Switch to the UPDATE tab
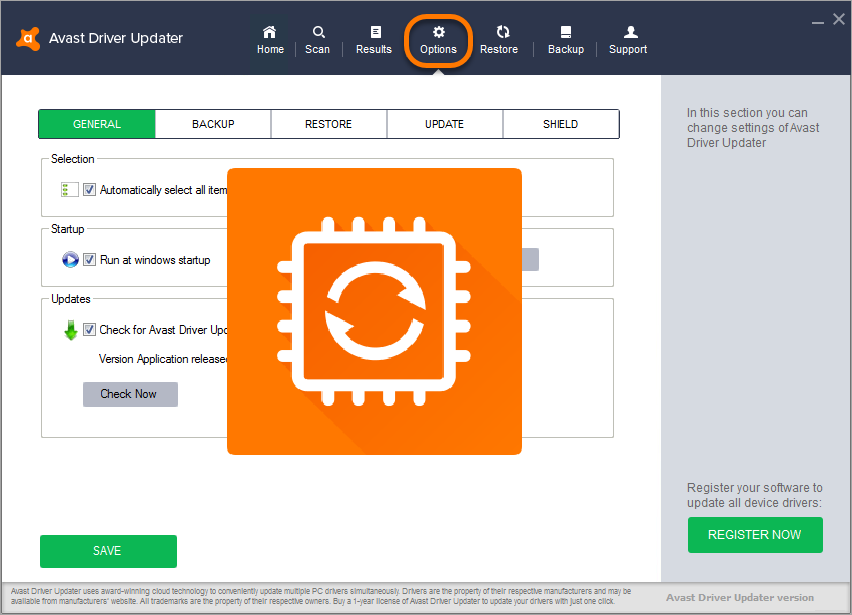The image size is (852, 615). 444,124
